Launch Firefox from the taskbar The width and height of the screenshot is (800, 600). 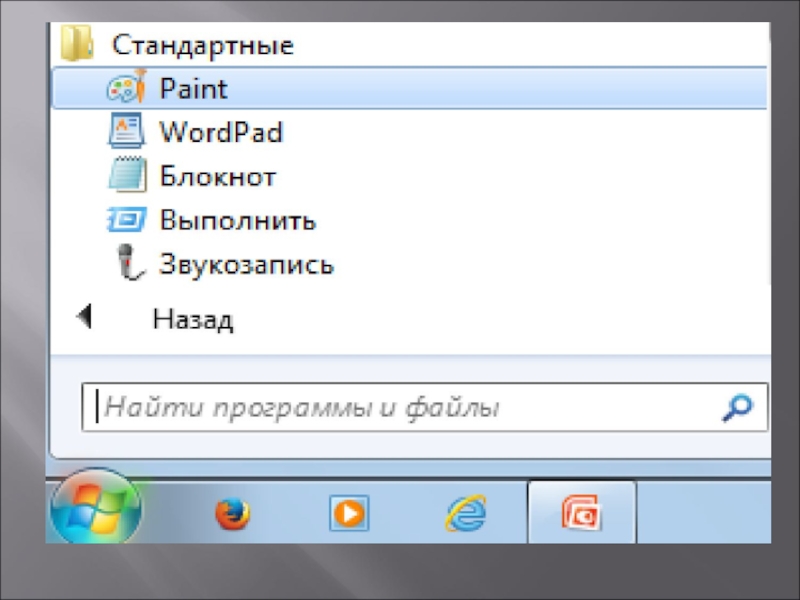pos(233,513)
